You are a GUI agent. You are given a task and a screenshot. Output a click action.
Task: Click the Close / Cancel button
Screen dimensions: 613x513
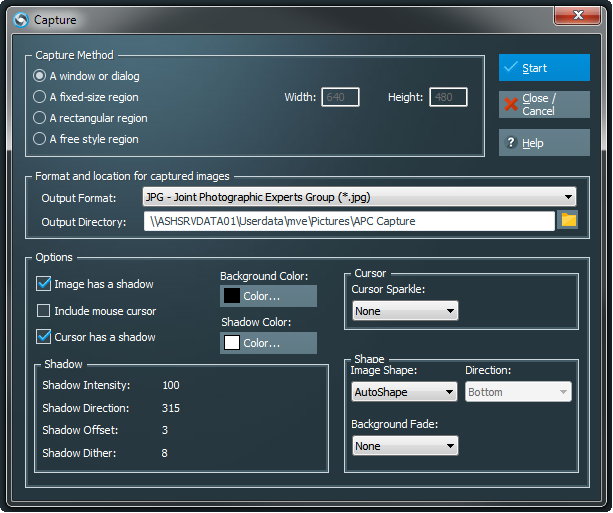point(544,105)
